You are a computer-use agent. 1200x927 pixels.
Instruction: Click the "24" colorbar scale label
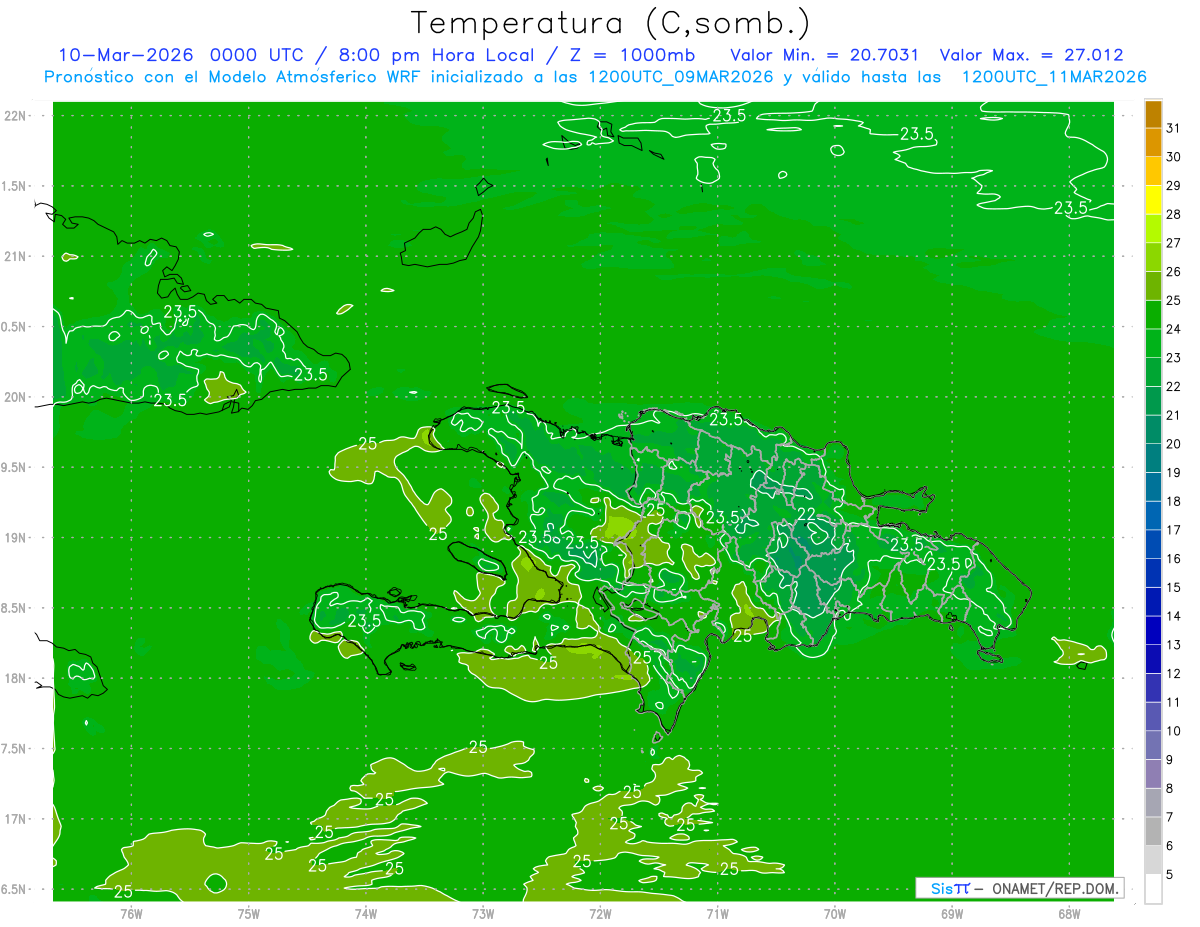(1174, 329)
